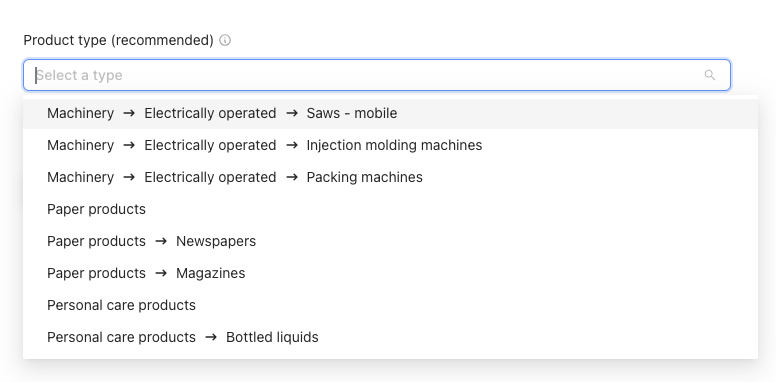
Task: Click the magnifier search icon in type field
Action: coord(710,75)
